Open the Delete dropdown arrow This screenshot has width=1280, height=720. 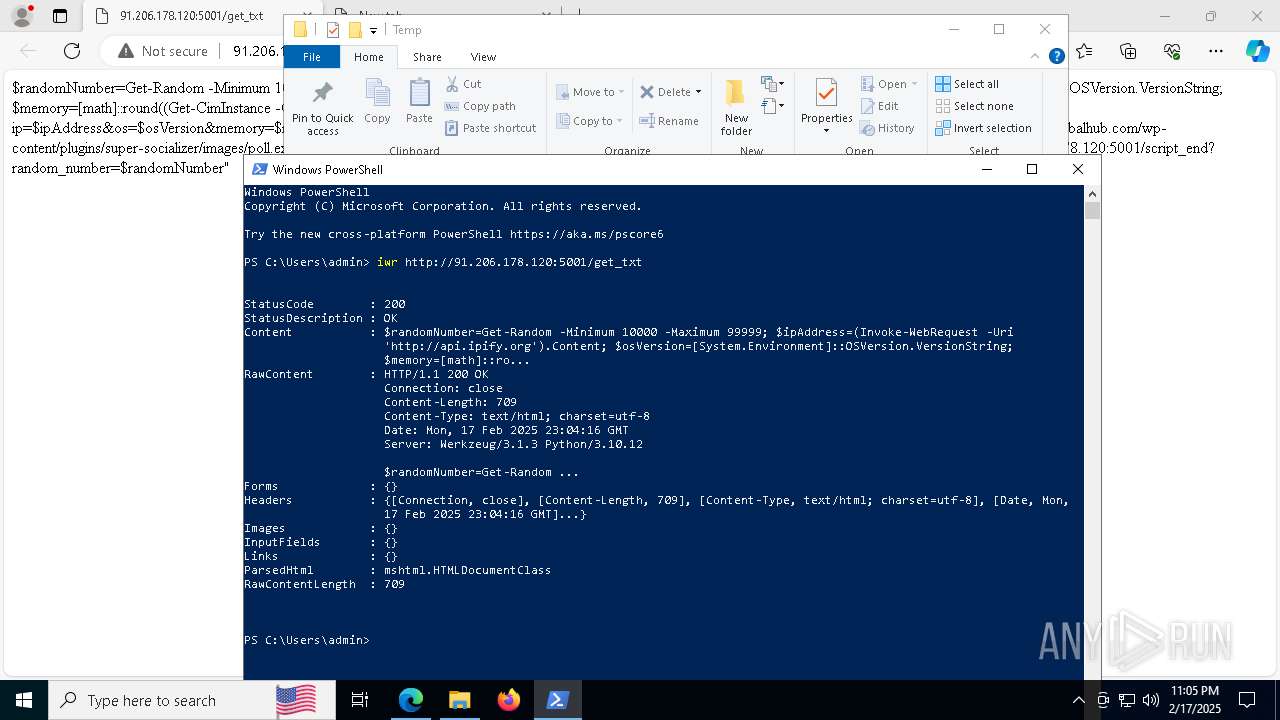pos(698,92)
